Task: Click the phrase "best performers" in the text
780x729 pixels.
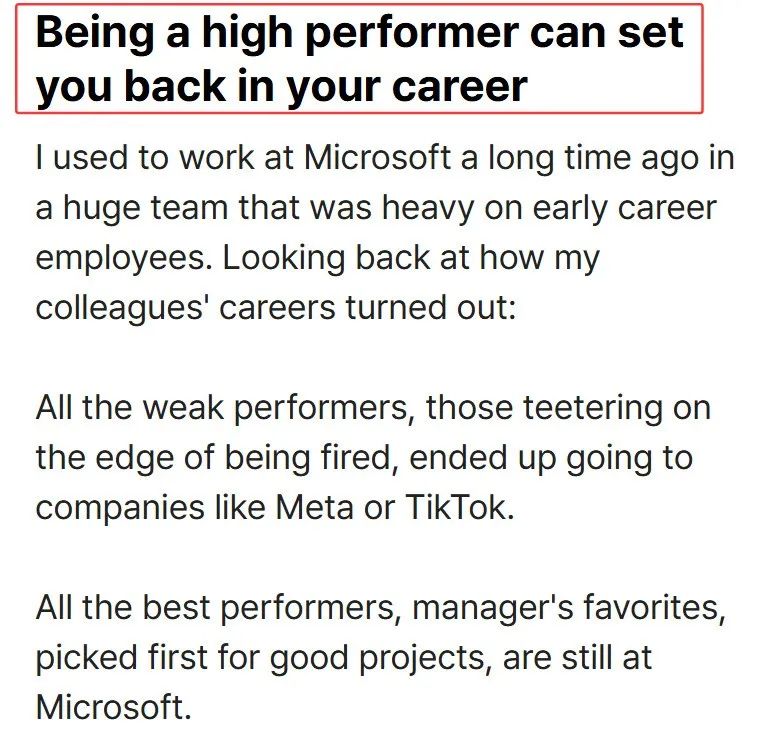Action: [271, 607]
